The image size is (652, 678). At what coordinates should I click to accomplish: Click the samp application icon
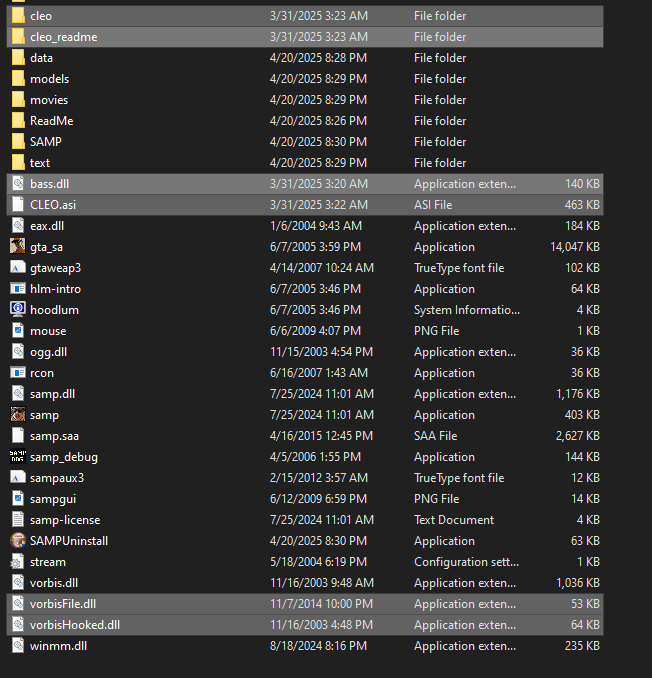18,415
